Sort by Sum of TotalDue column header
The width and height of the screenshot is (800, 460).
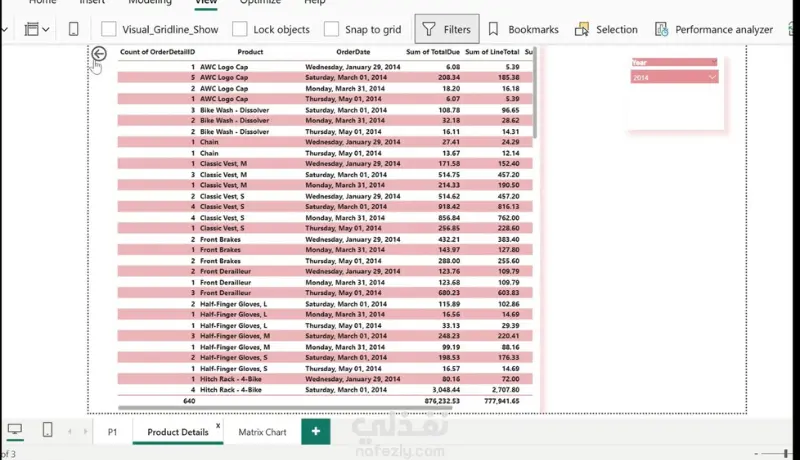coord(433,52)
